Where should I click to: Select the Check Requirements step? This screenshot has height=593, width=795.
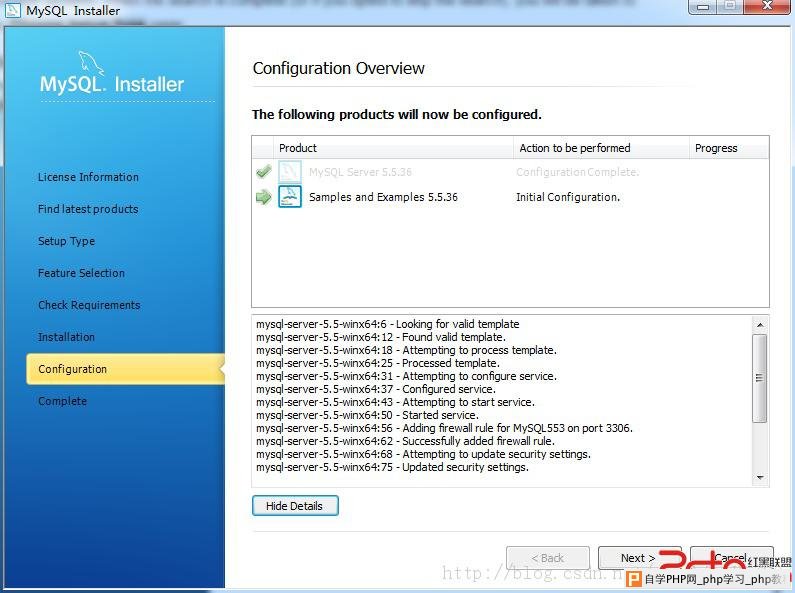[89, 305]
